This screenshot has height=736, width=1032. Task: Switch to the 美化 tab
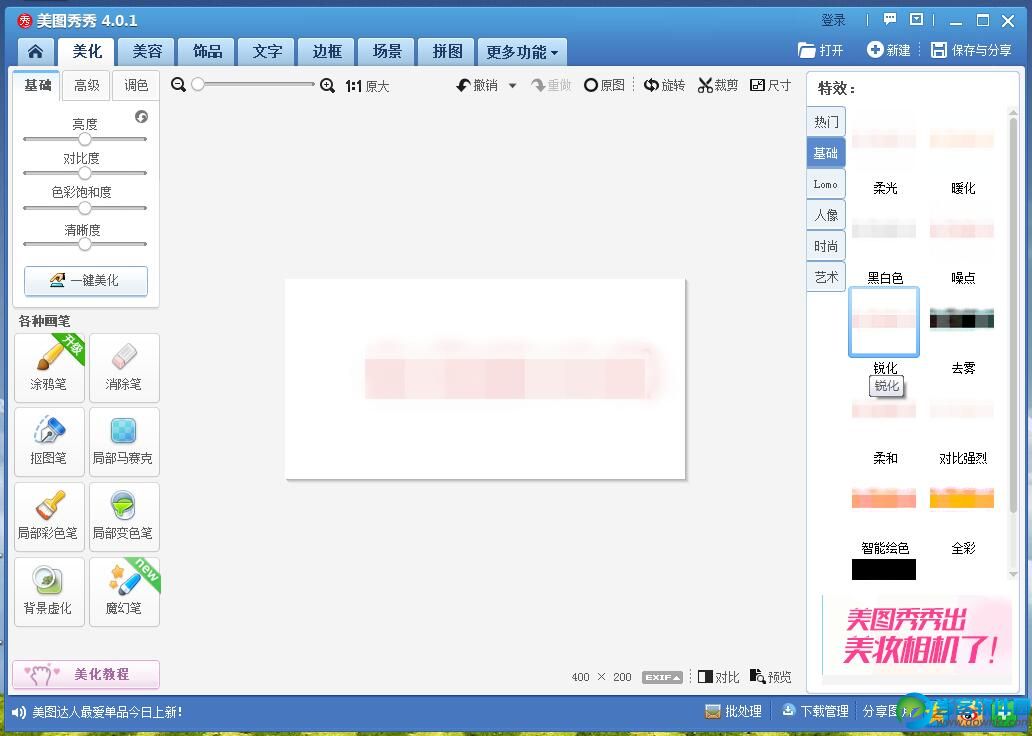point(87,51)
